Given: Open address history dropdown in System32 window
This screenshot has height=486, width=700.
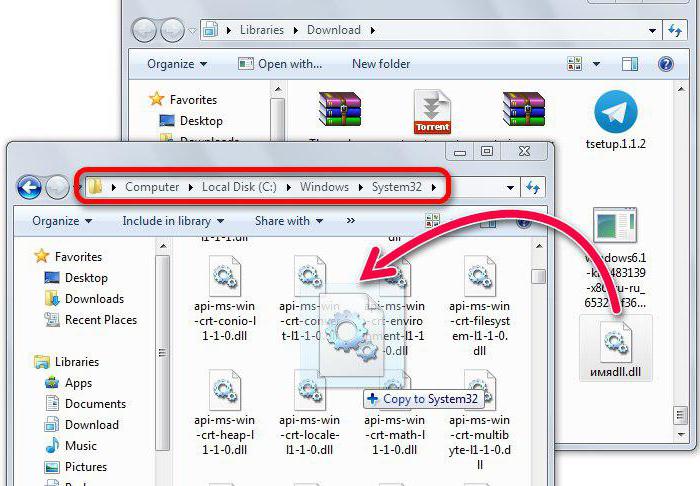Looking at the screenshot, I should 510,188.
